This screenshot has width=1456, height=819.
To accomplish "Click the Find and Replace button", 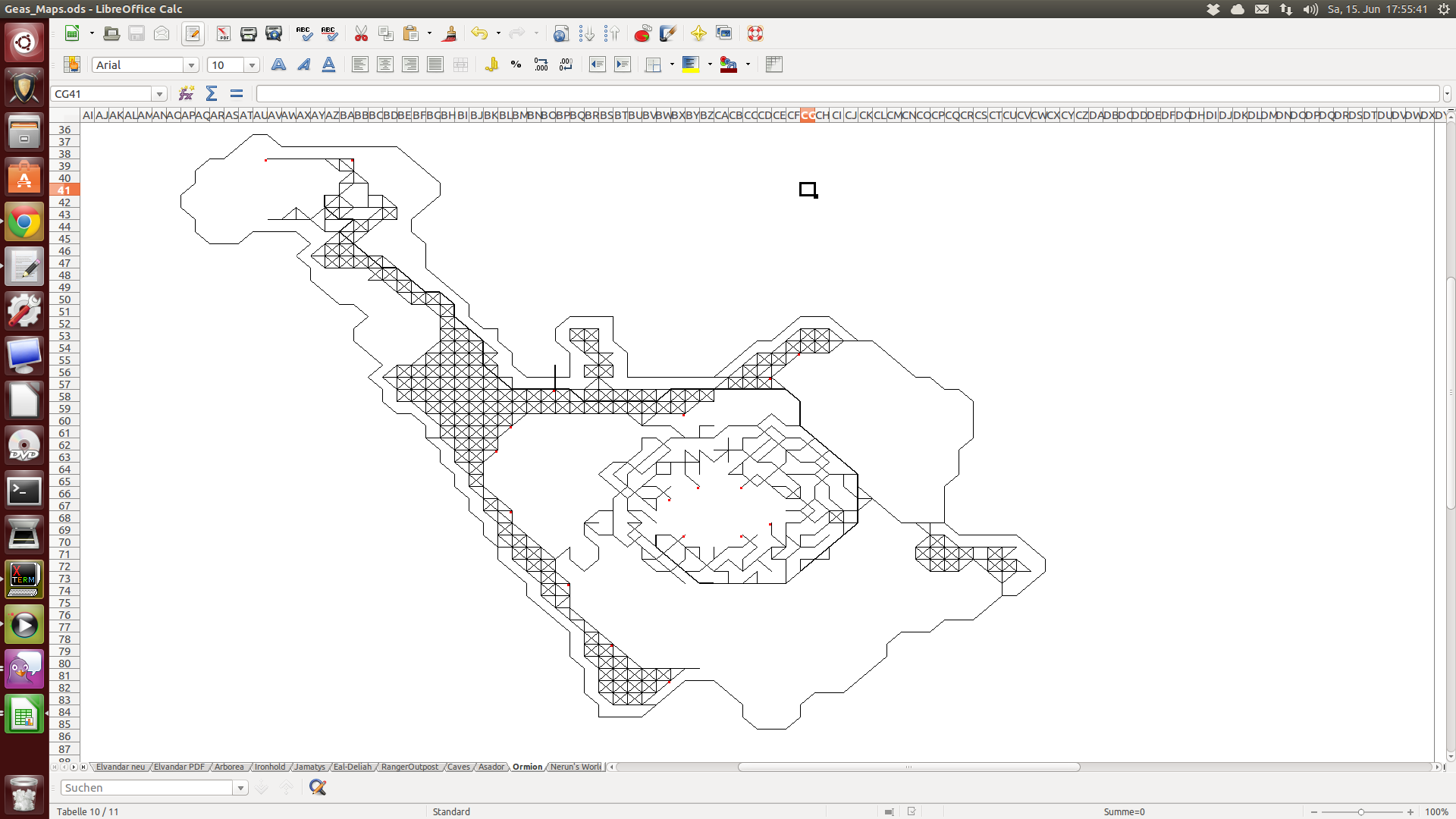I will [x=318, y=788].
